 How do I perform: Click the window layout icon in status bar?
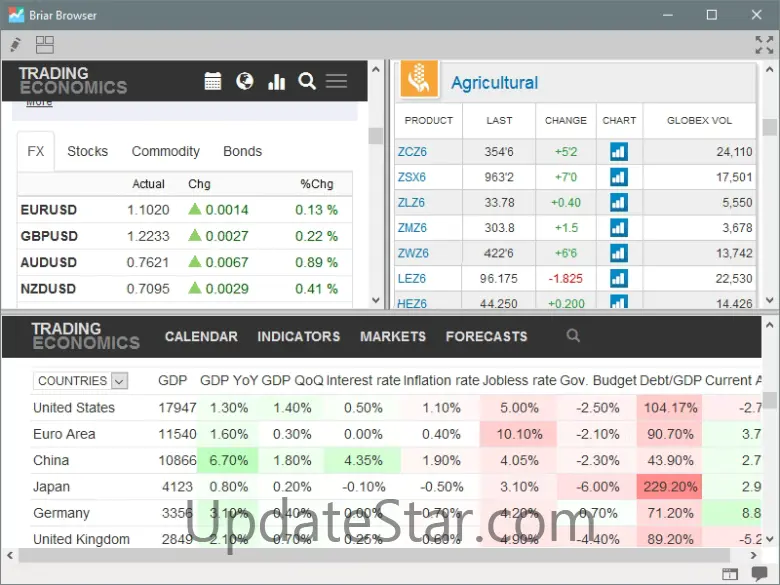pos(730,574)
